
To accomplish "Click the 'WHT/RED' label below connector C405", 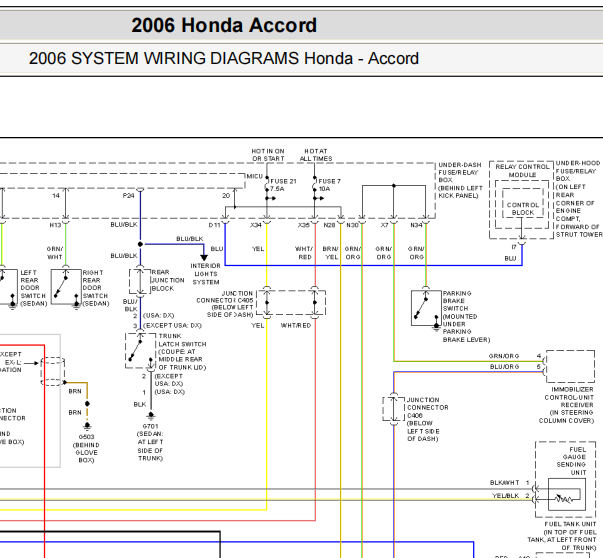I will click(x=296, y=325).
